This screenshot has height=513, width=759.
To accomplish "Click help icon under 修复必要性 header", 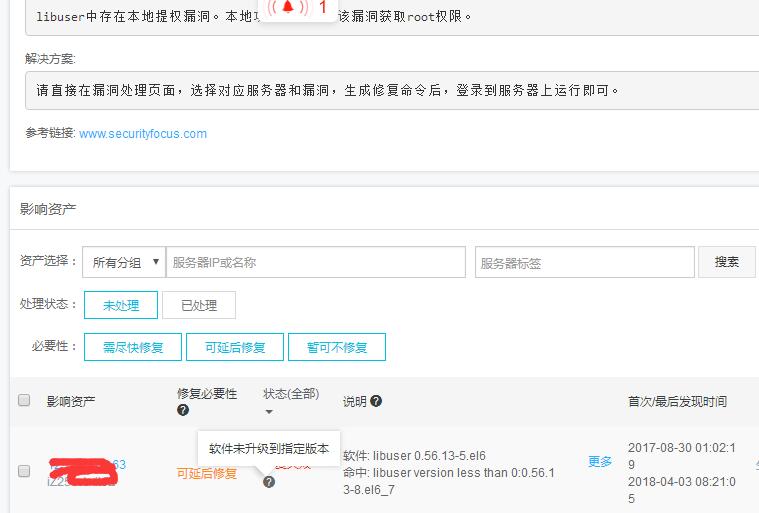I will tap(183, 410).
